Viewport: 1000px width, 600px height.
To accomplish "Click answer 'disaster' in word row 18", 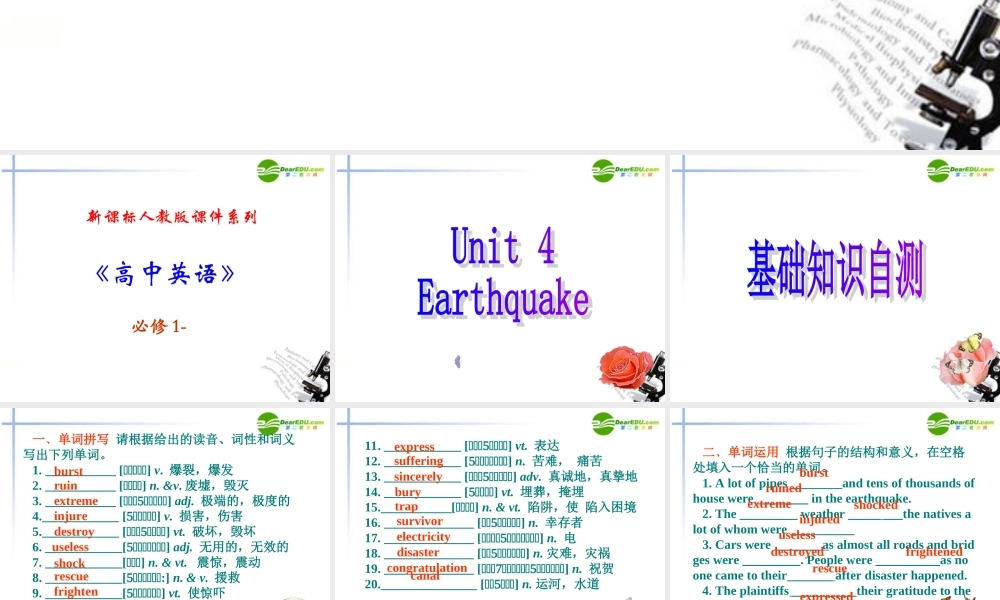I will click(x=418, y=552).
